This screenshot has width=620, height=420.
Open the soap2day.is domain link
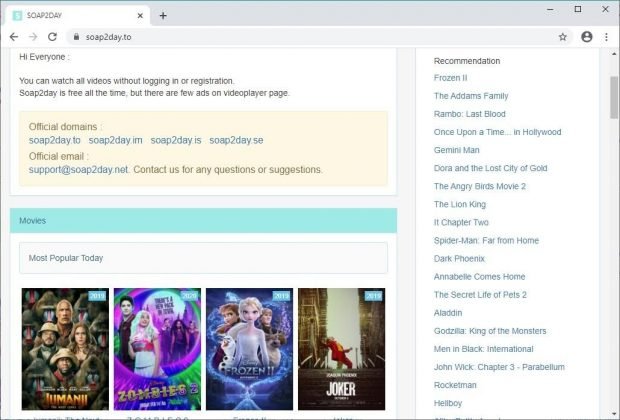coord(176,140)
